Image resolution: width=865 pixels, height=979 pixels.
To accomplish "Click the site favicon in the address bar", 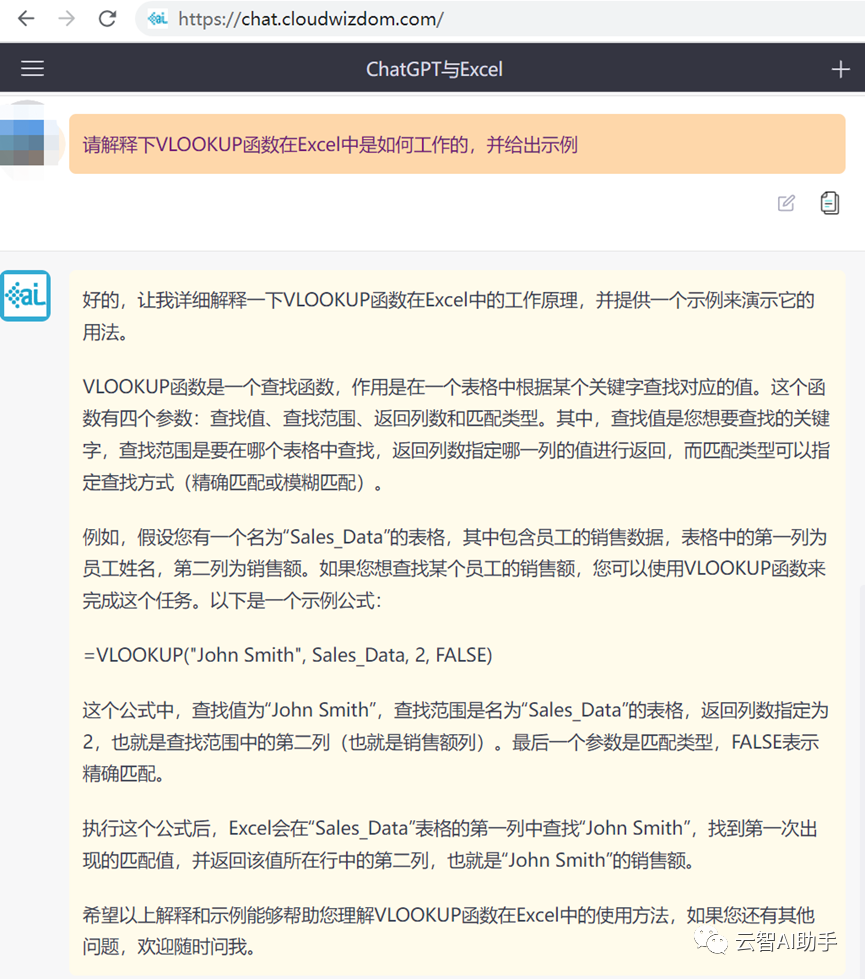I will 157,19.
